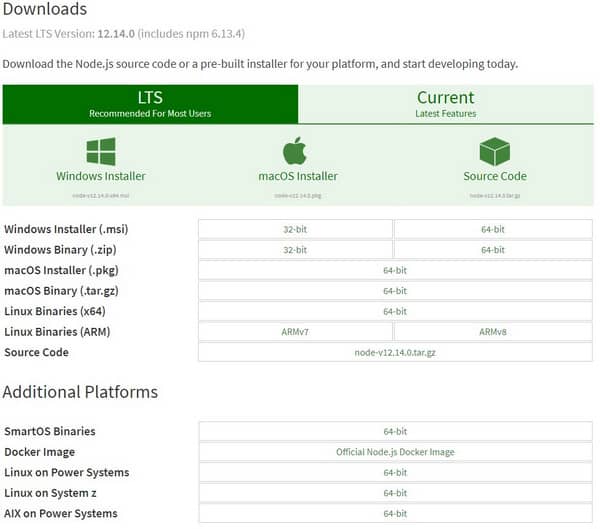Download 64-bit SmartOS Binaries
This screenshot has height=529, width=600.
(x=395, y=431)
